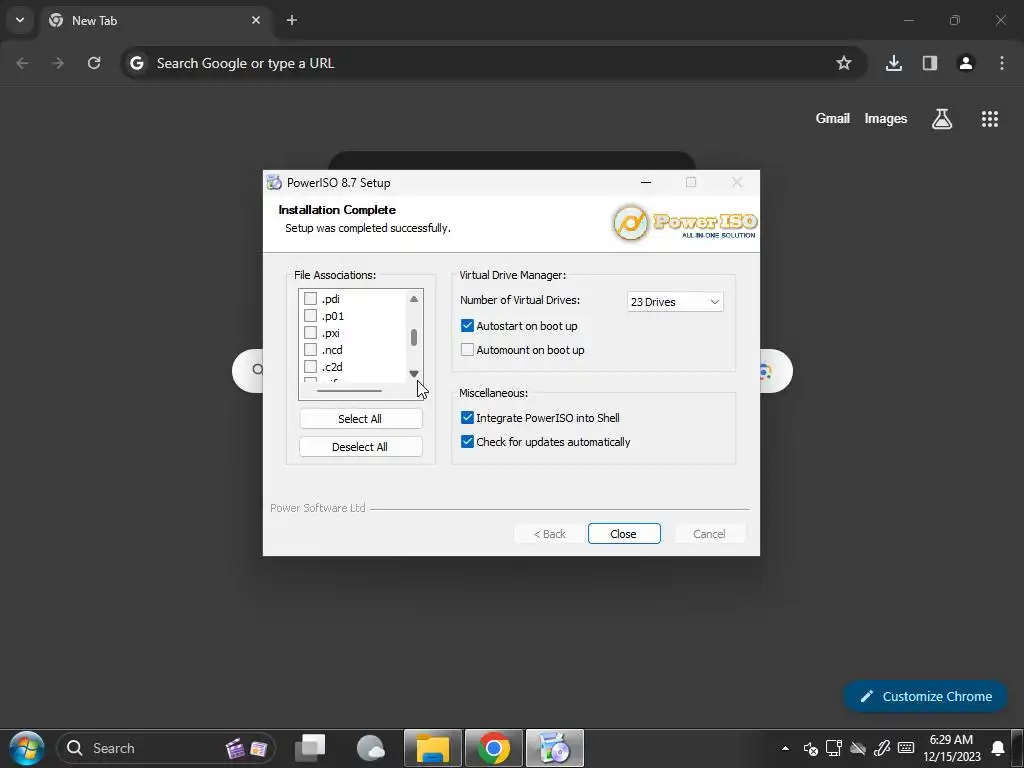Click the PowerISO Setup title bar icon

[274, 182]
